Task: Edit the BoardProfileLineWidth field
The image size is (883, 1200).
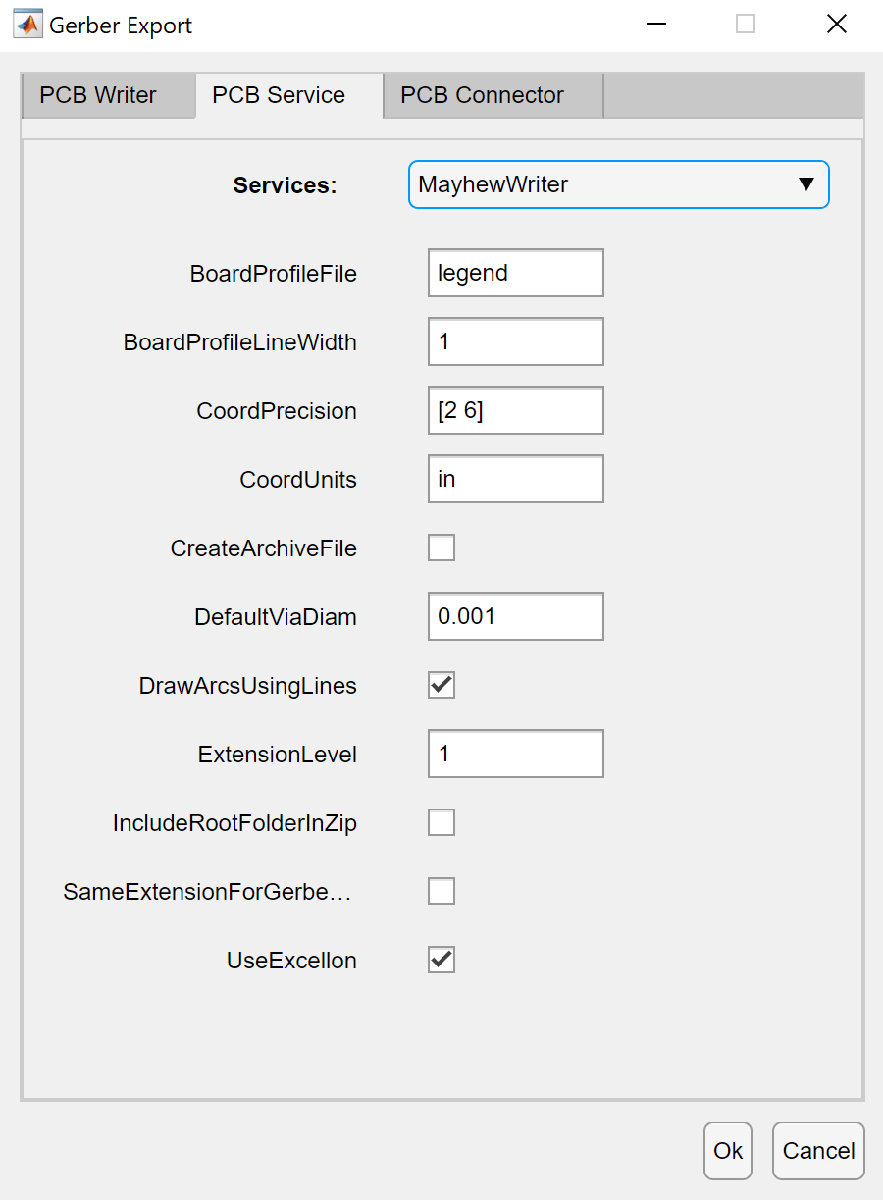Action: click(x=515, y=342)
